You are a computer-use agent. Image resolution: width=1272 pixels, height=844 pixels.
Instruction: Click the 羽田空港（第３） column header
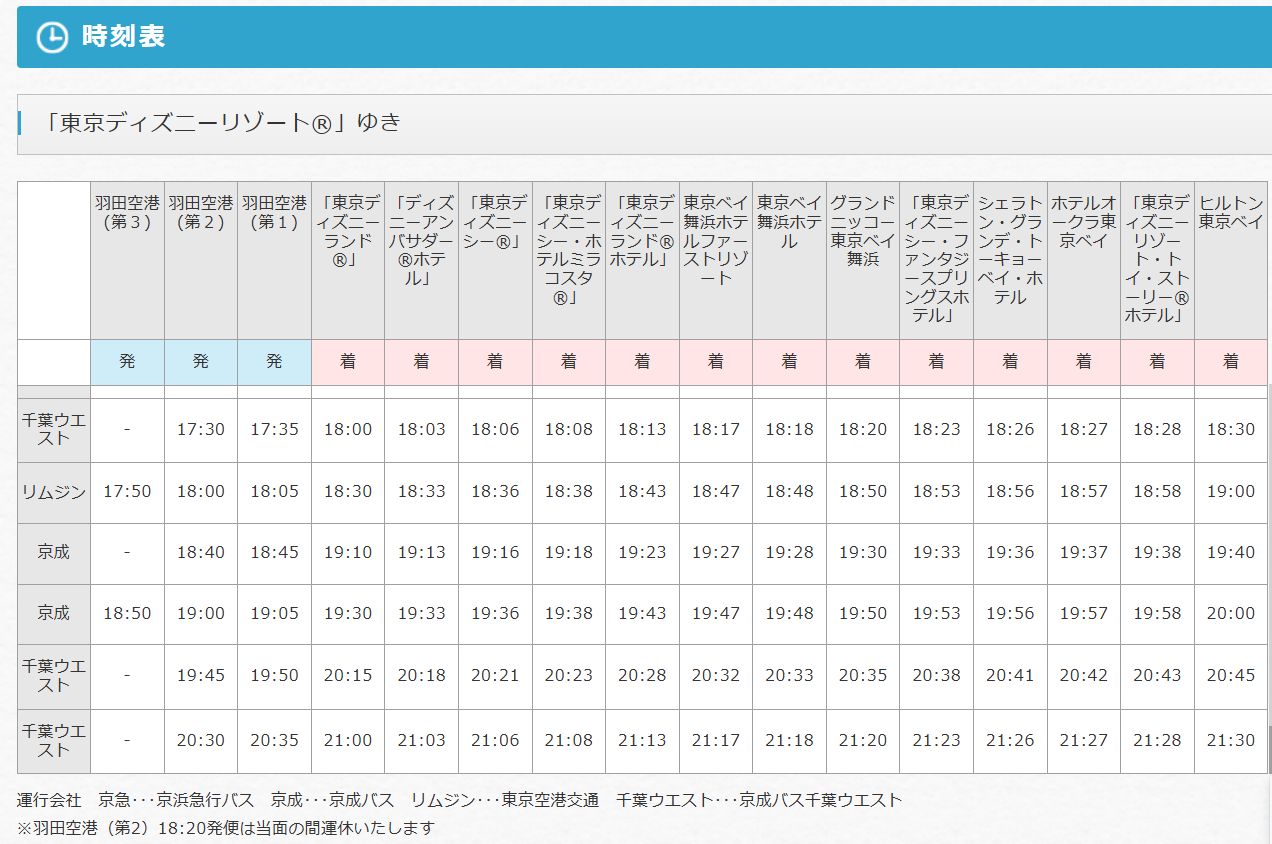point(127,260)
